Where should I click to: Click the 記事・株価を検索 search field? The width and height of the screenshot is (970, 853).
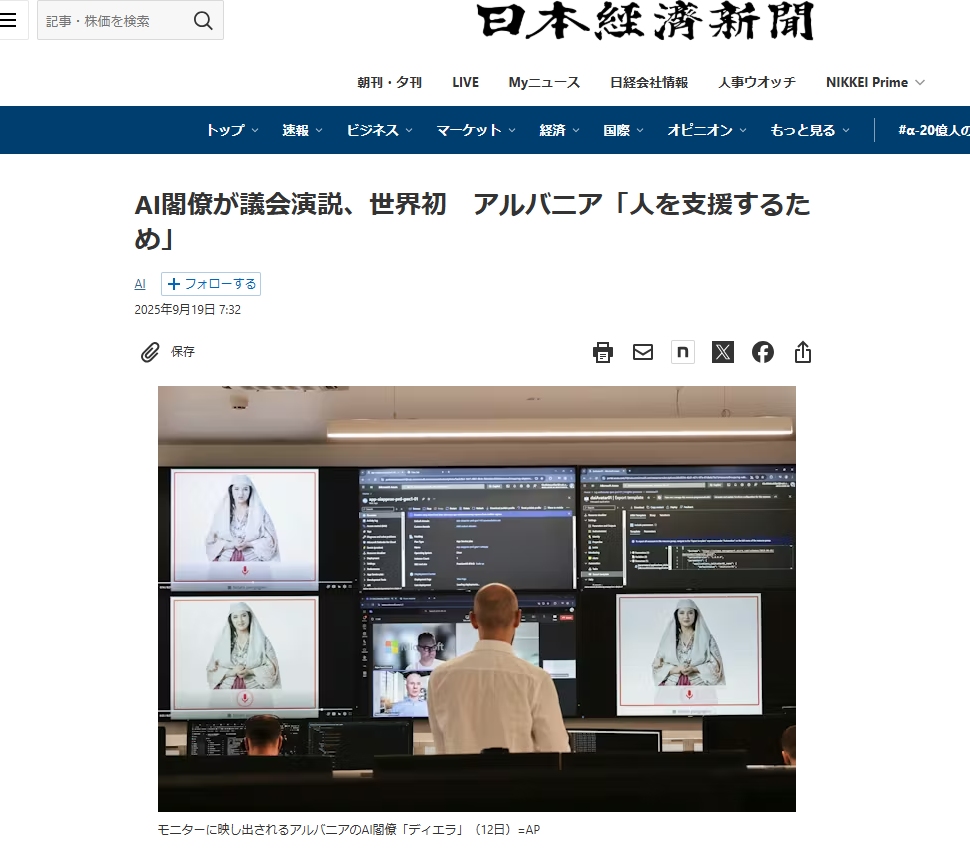(110, 21)
